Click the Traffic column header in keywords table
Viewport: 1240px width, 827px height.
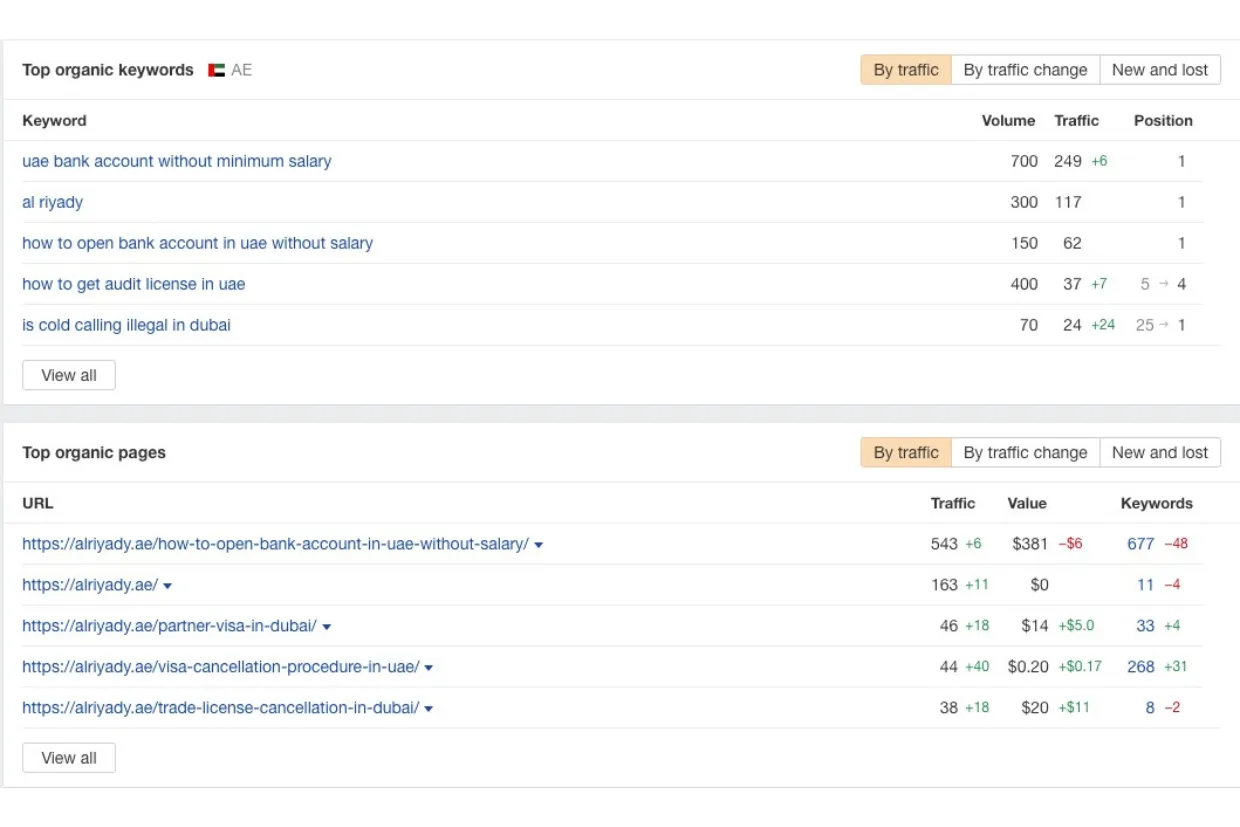(x=1076, y=121)
